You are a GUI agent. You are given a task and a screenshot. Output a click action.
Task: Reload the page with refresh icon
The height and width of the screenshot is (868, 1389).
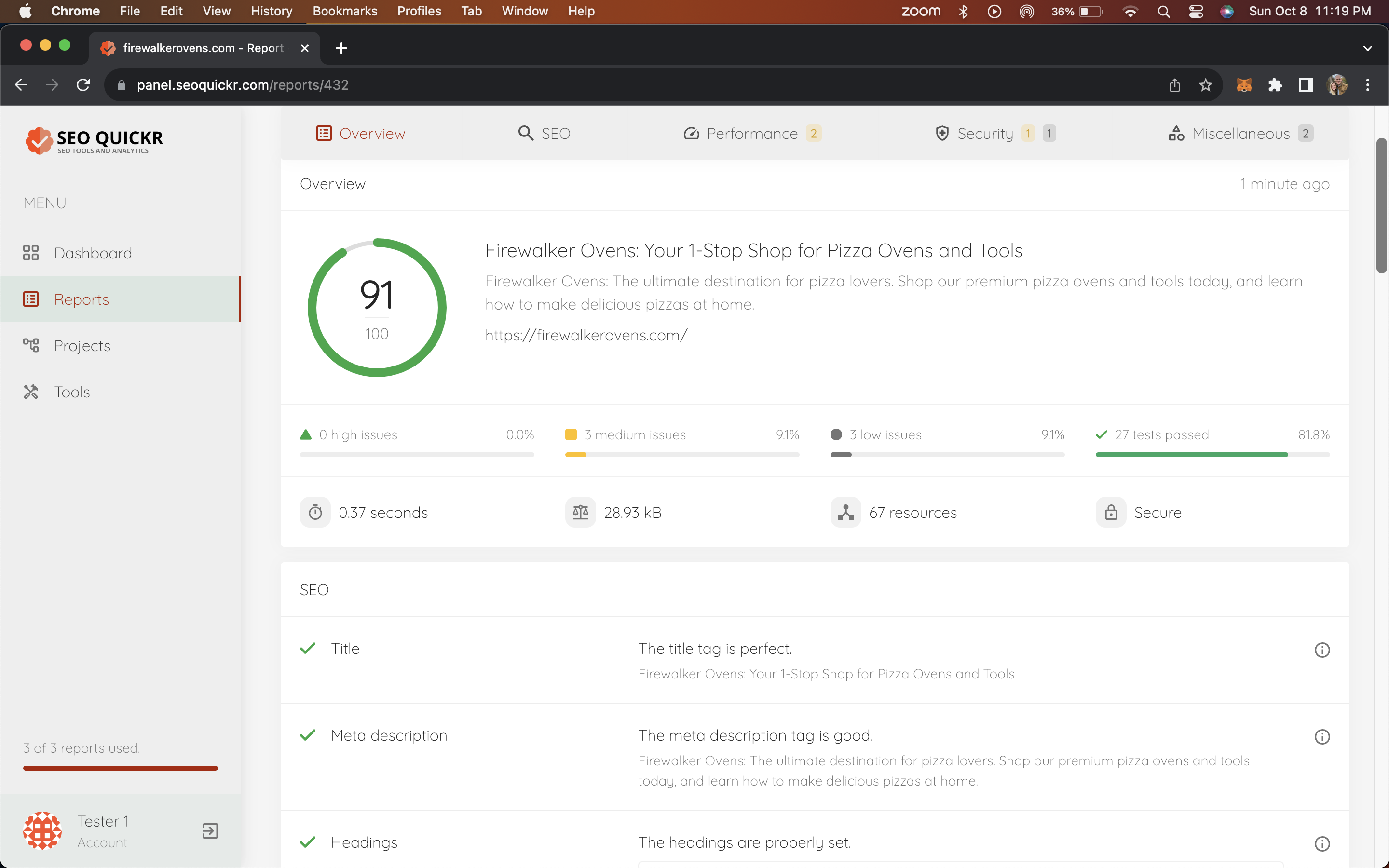83,85
